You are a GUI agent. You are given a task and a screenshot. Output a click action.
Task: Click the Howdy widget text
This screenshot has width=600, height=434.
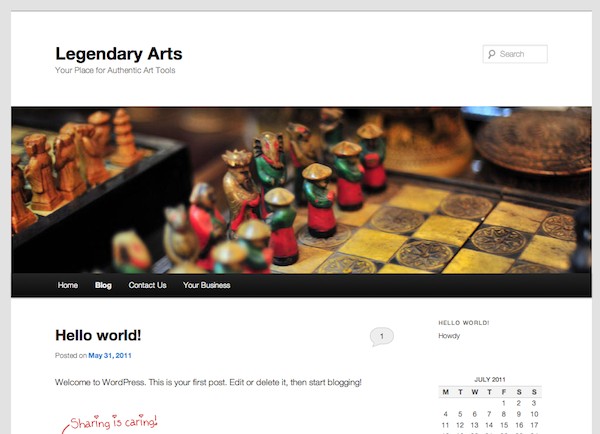tap(449, 336)
